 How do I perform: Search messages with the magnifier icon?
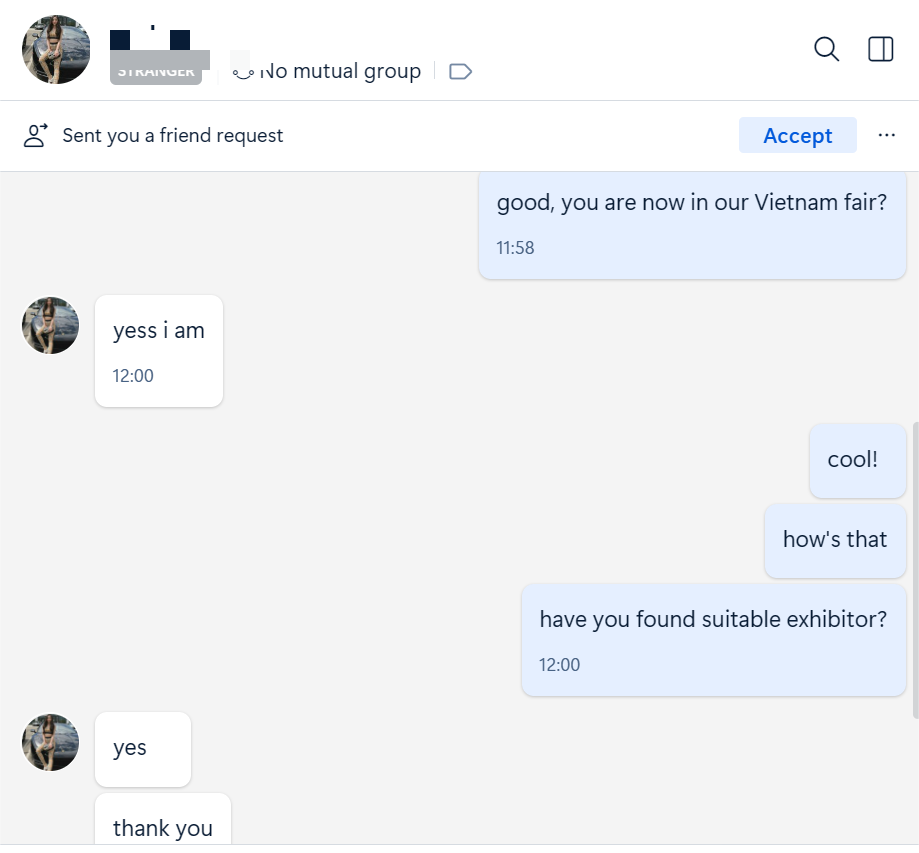pos(826,49)
